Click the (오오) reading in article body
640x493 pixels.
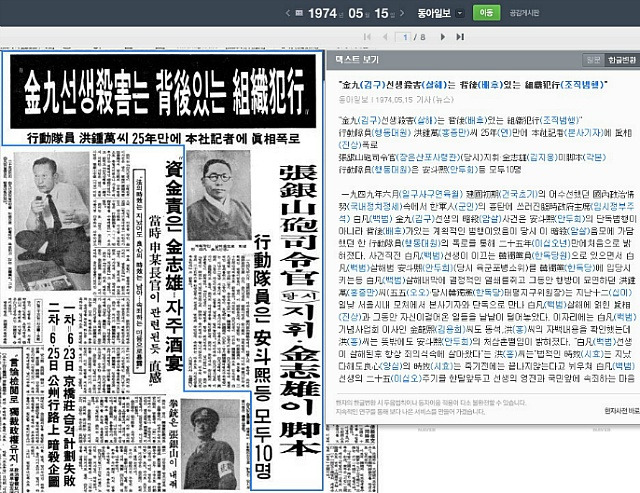coord(419,292)
